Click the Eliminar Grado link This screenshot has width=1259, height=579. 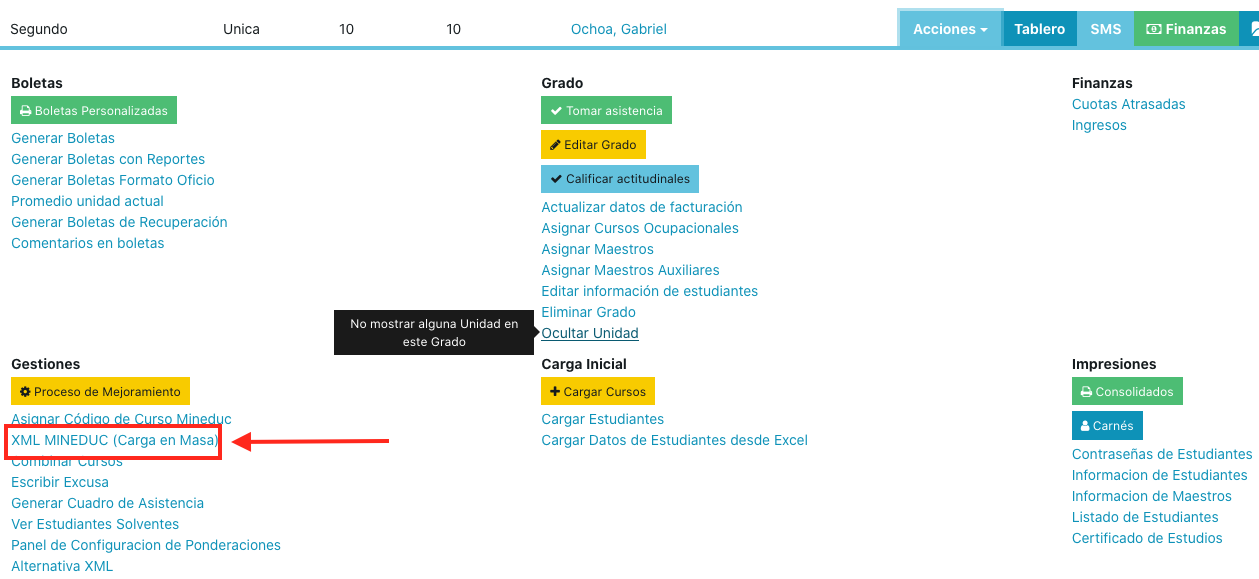point(588,312)
